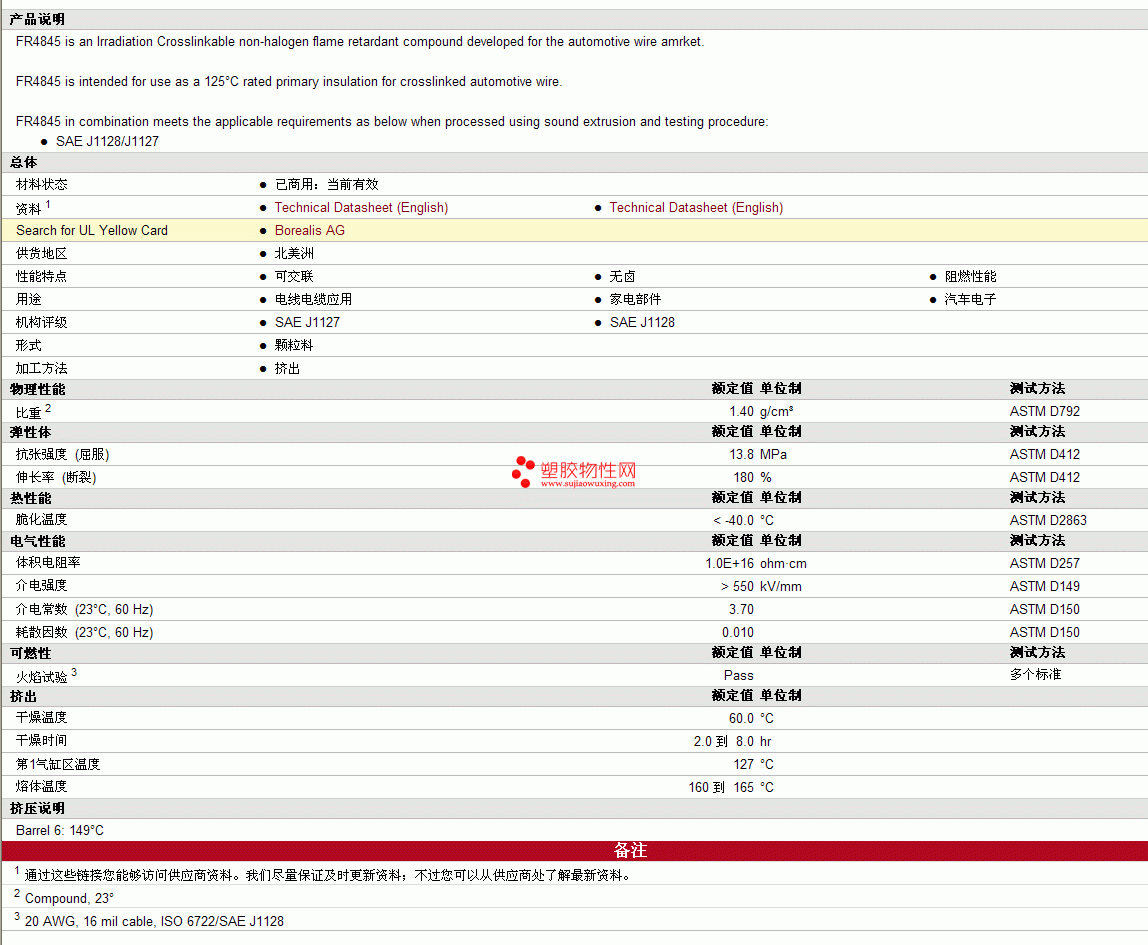Click the 火焰试验 row label

click(x=42, y=677)
